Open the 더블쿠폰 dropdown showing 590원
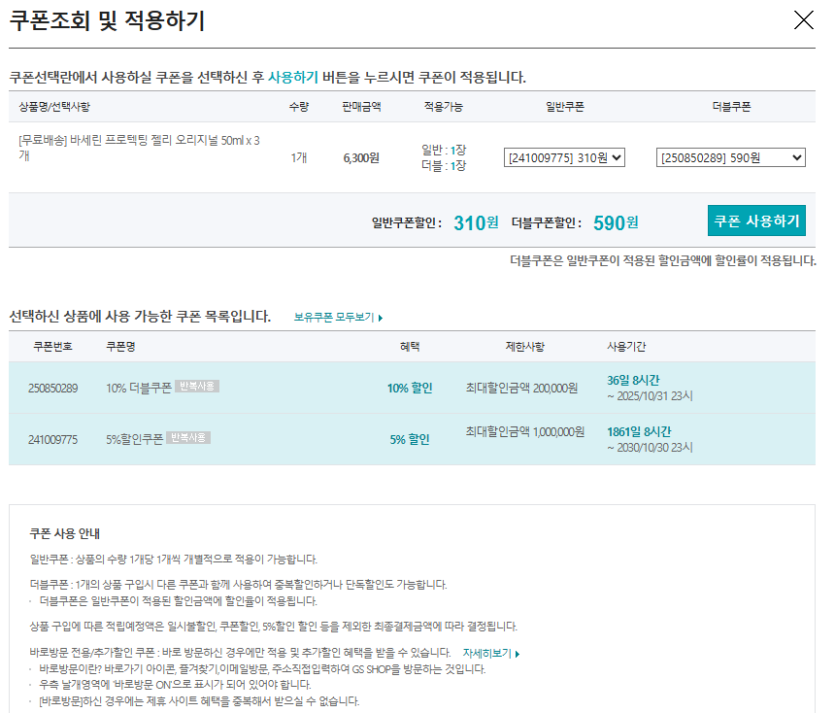 pos(730,157)
